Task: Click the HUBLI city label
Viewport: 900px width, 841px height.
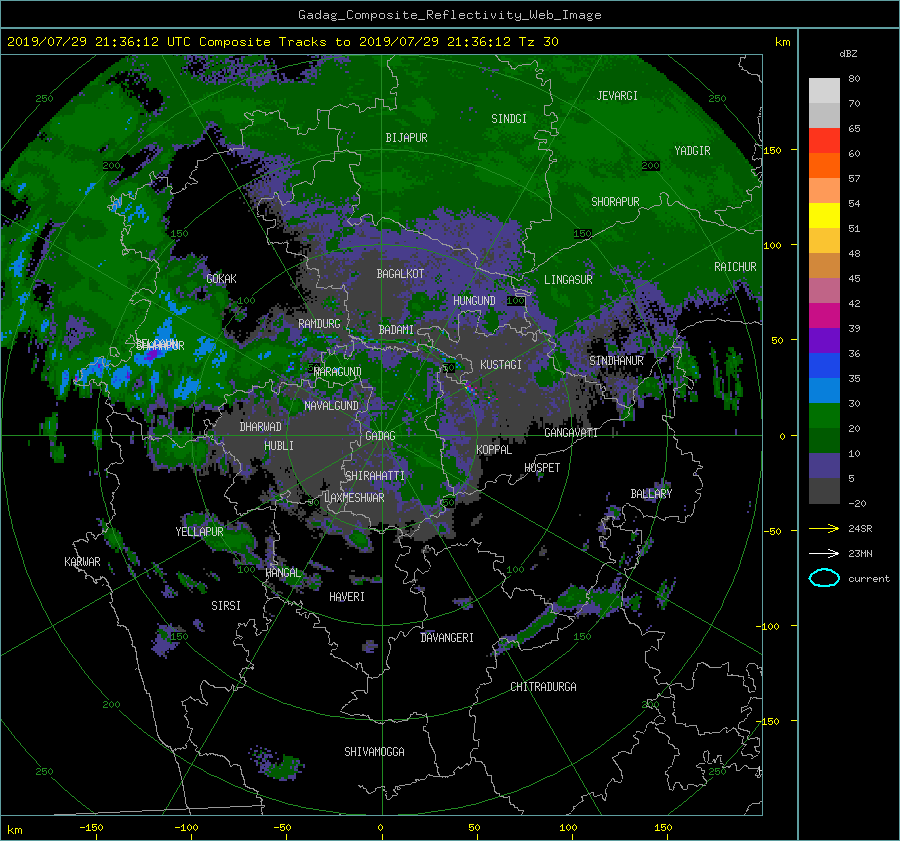Action: tap(279, 445)
